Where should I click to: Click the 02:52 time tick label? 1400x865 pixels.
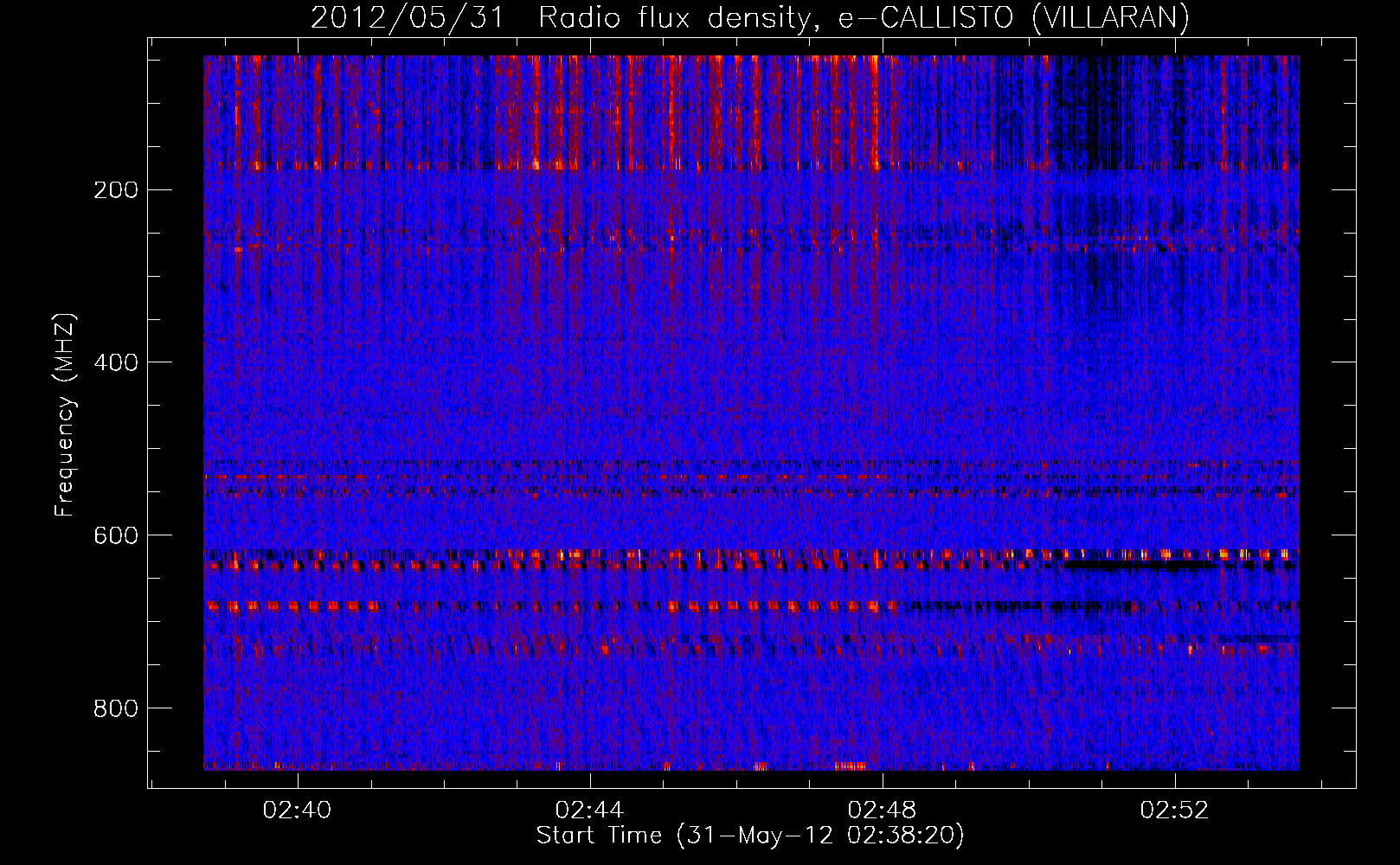pyautogui.click(x=1175, y=811)
